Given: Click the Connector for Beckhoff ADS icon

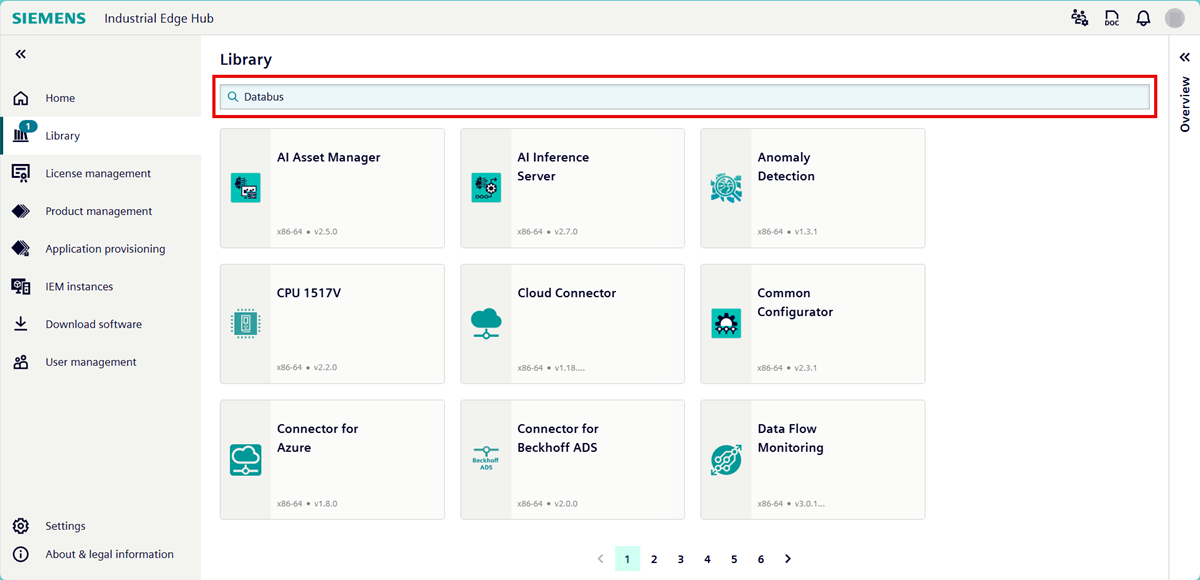Looking at the screenshot, I should 485,459.
